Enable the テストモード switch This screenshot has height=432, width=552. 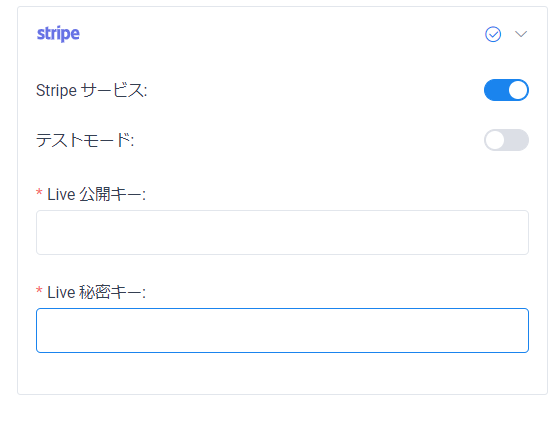[506, 140]
